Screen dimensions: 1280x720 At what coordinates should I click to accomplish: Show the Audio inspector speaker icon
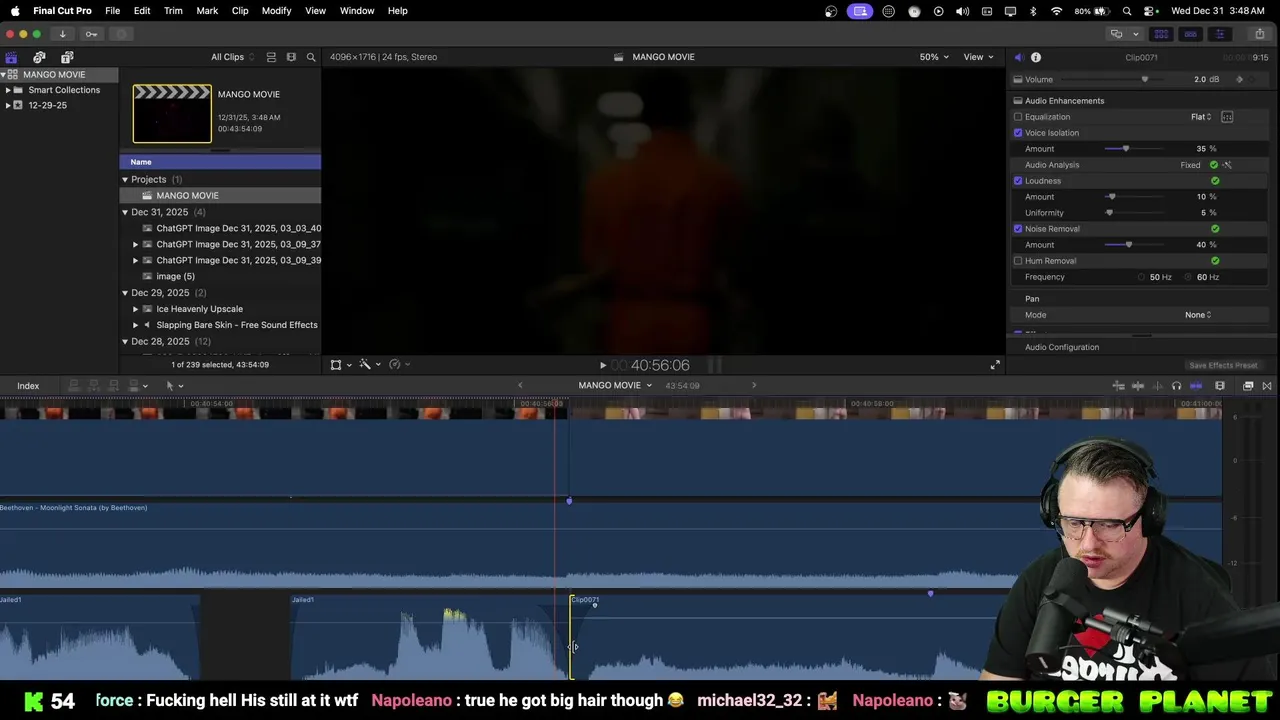click(1018, 57)
